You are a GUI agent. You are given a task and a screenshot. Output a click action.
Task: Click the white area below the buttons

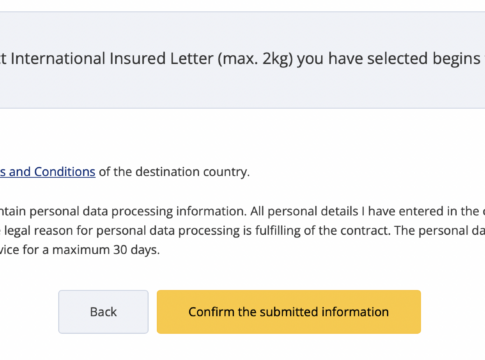[242, 348]
